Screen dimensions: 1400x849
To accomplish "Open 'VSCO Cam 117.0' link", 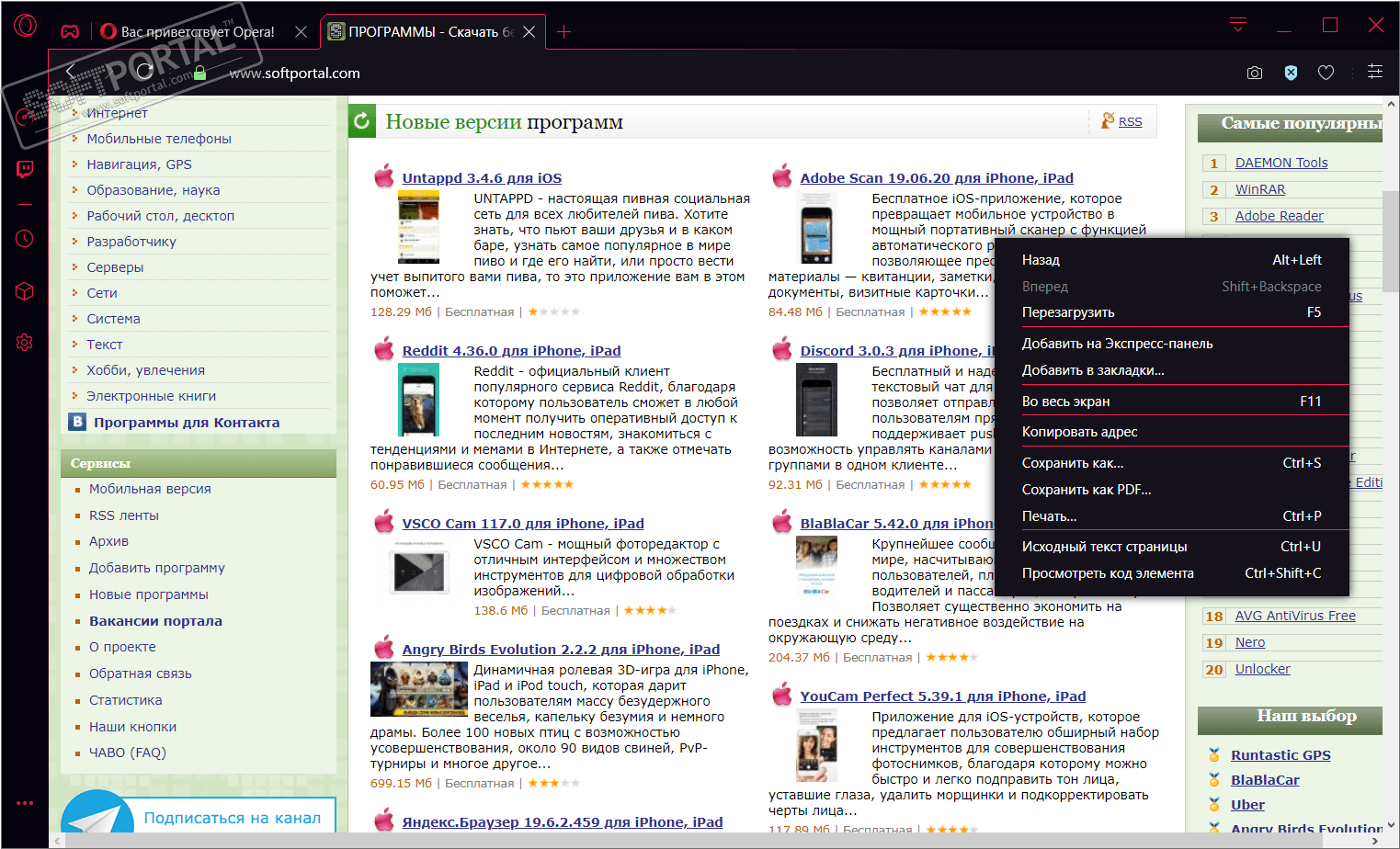I will (523, 524).
